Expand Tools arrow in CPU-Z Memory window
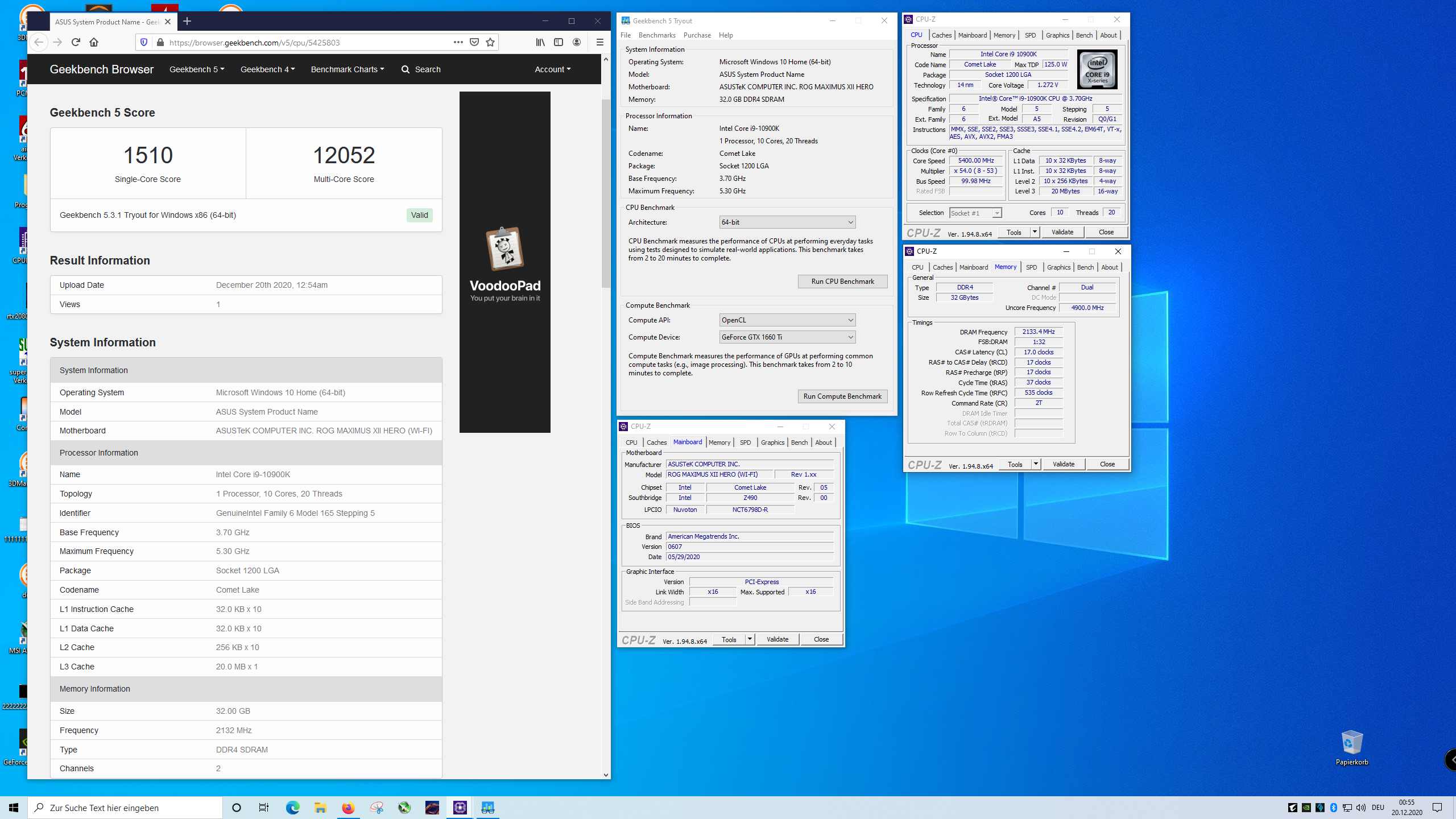 click(x=1036, y=464)
